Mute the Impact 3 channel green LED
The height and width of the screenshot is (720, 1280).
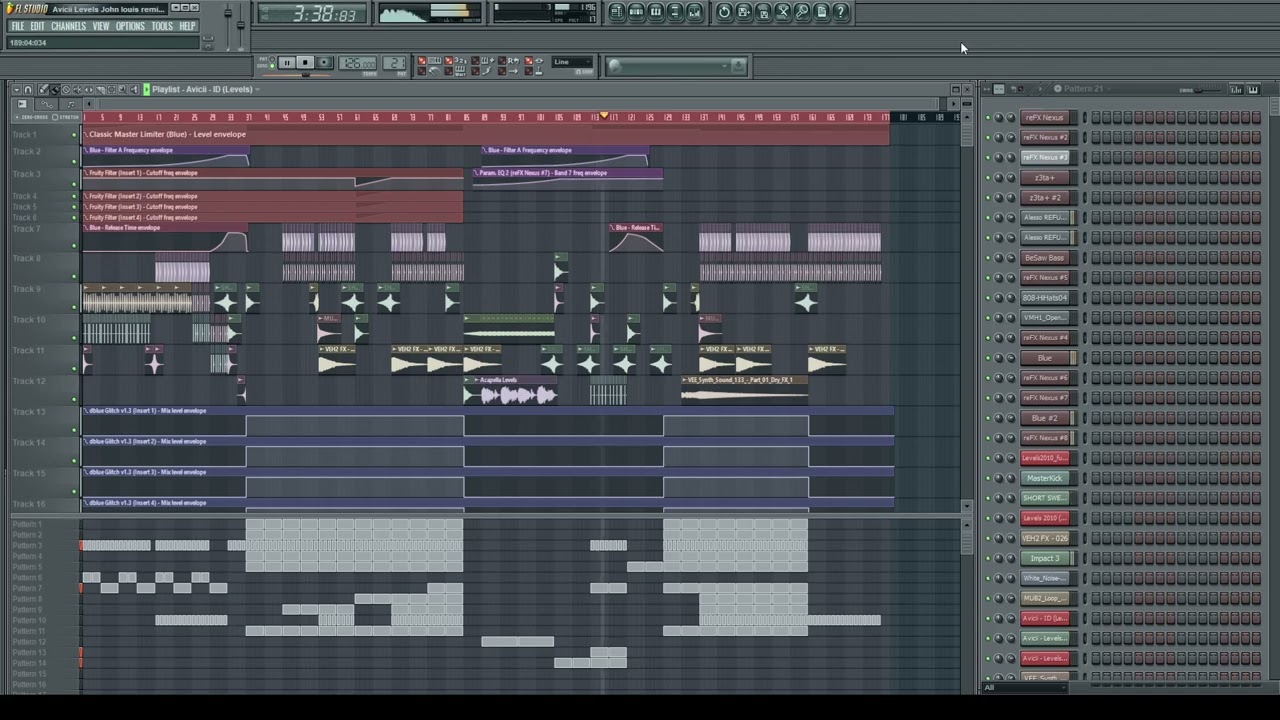(x=988, y=558)
